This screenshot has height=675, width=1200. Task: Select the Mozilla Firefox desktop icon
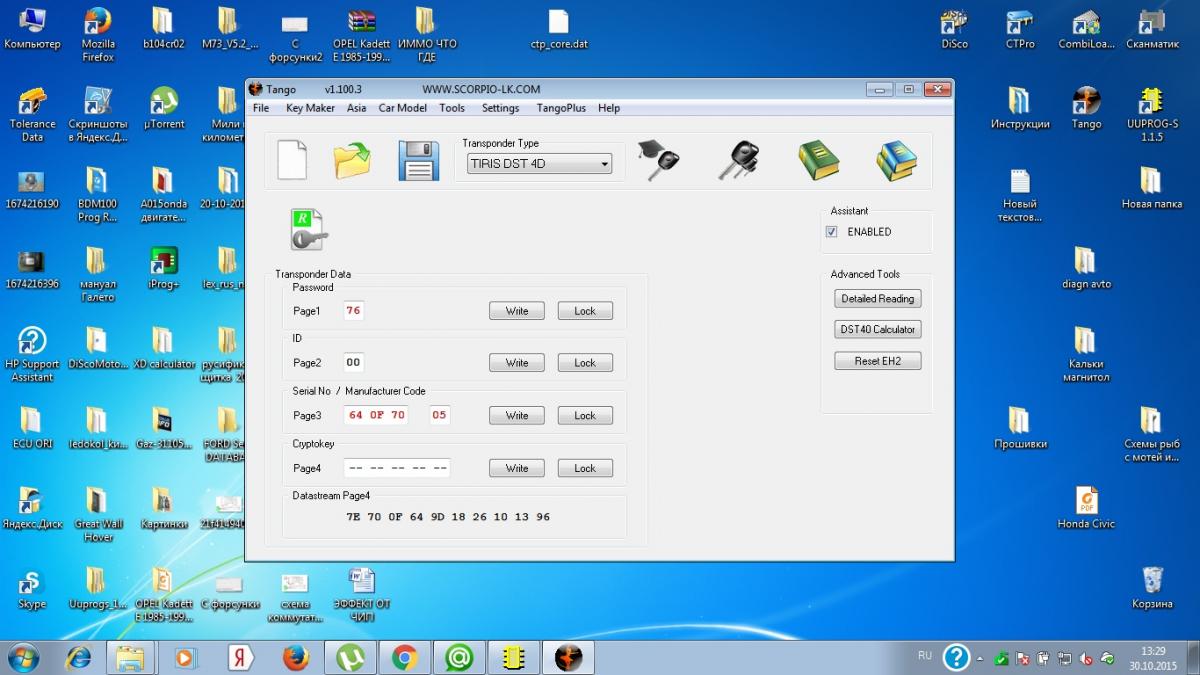click(97, 33)
